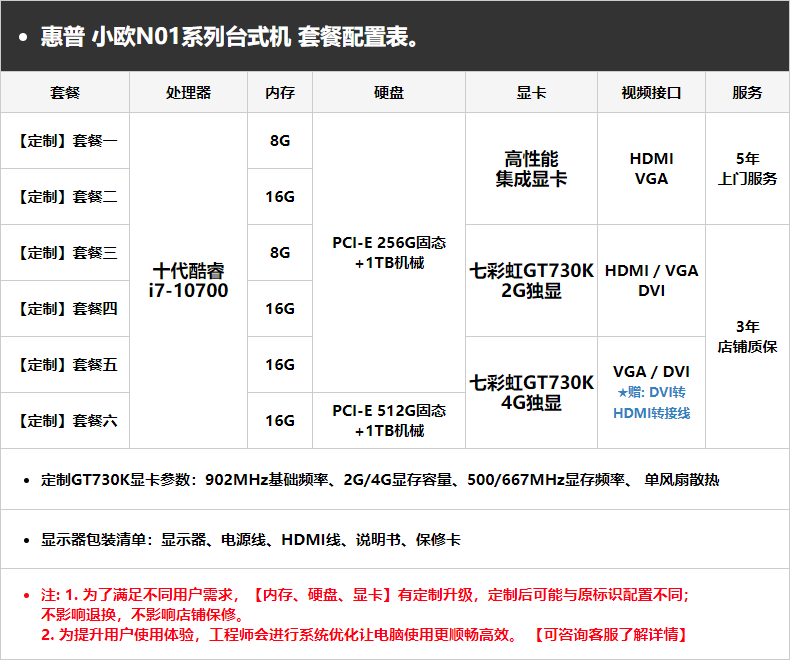Click the 'HDMI VGA' video interface cell

point(651,169)
